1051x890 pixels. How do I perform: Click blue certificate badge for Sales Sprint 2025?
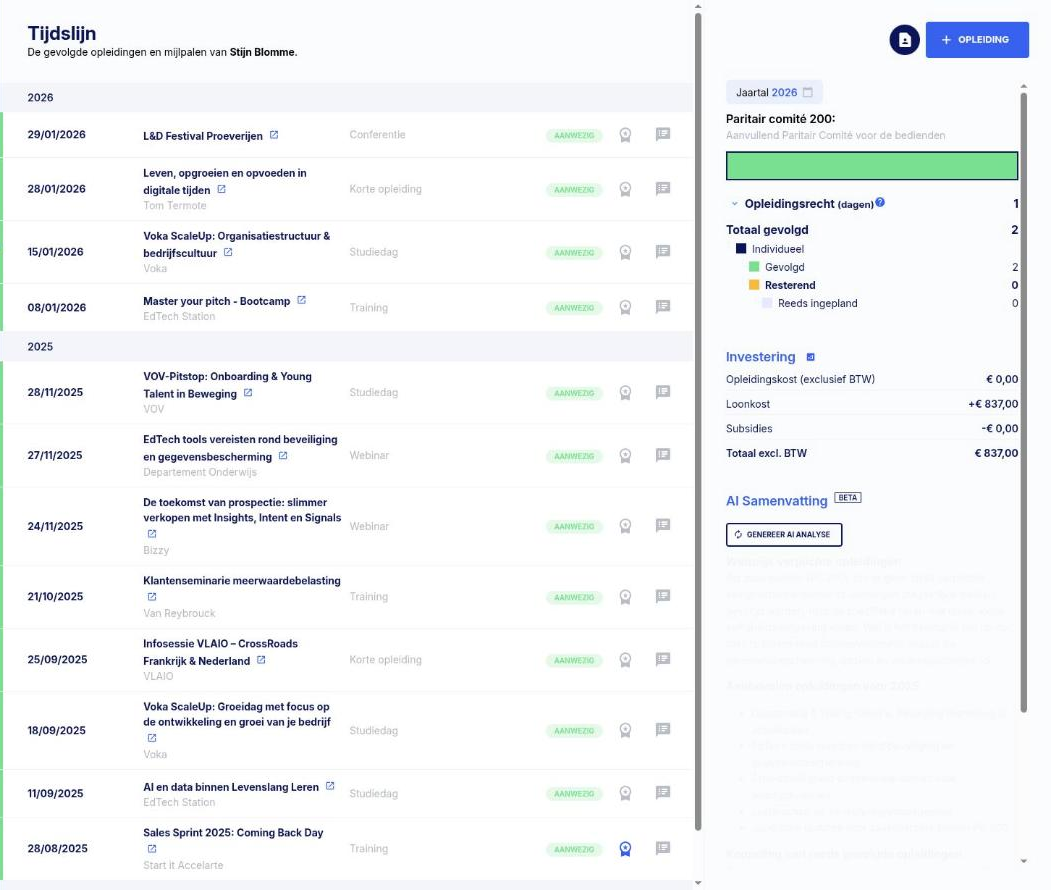pos(625,849)
